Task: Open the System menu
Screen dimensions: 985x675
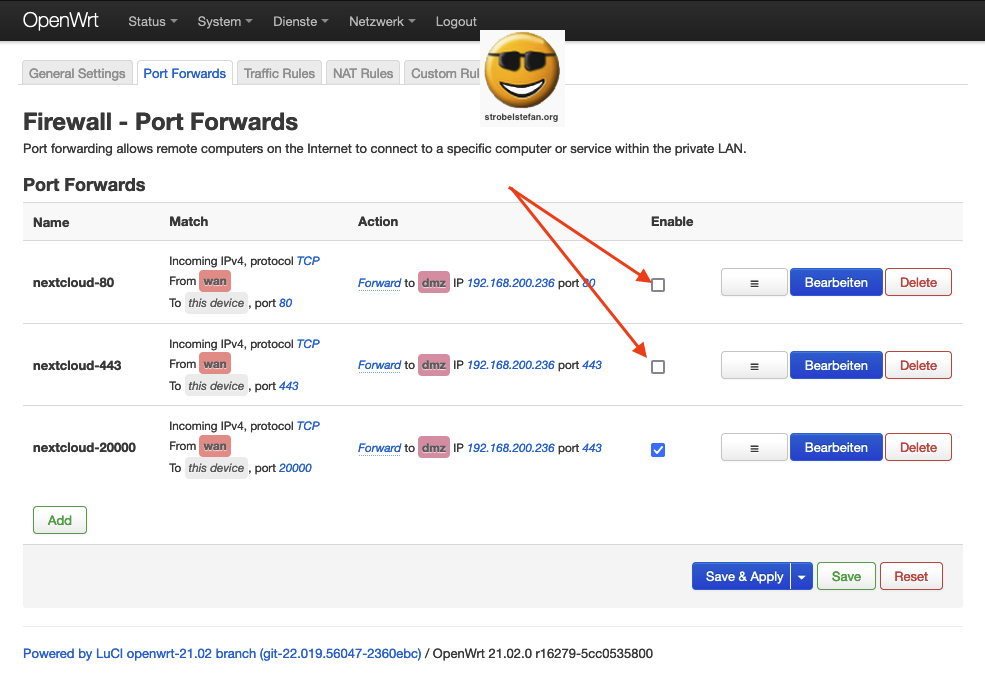Action: pyautogui.click(x=218, y=21)
